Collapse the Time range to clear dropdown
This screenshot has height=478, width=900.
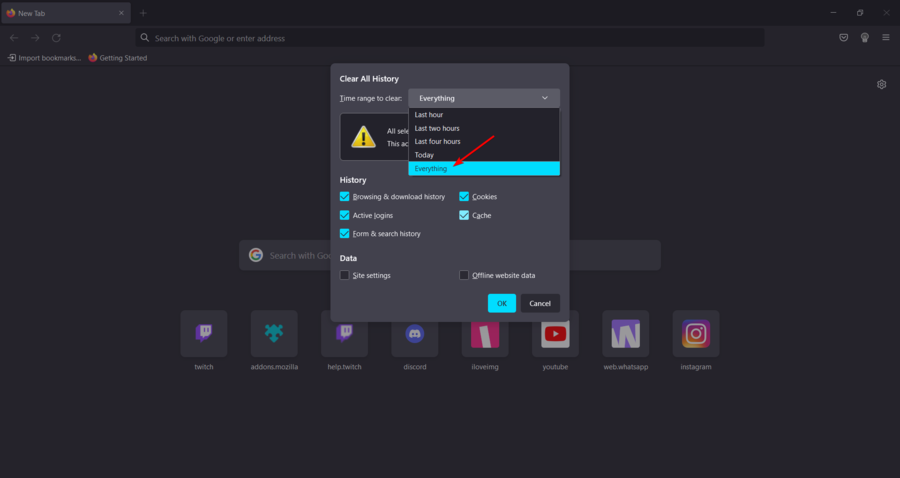click(484, 98)
